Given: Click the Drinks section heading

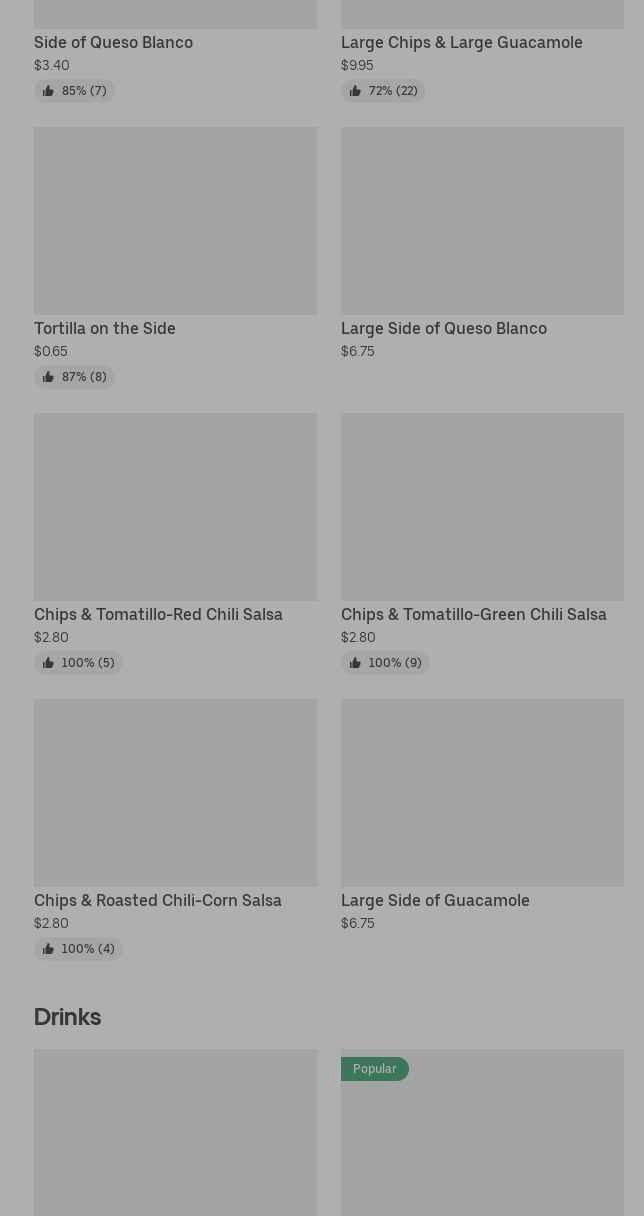Looking at the screenshot, I should (x=67, y=1017).
